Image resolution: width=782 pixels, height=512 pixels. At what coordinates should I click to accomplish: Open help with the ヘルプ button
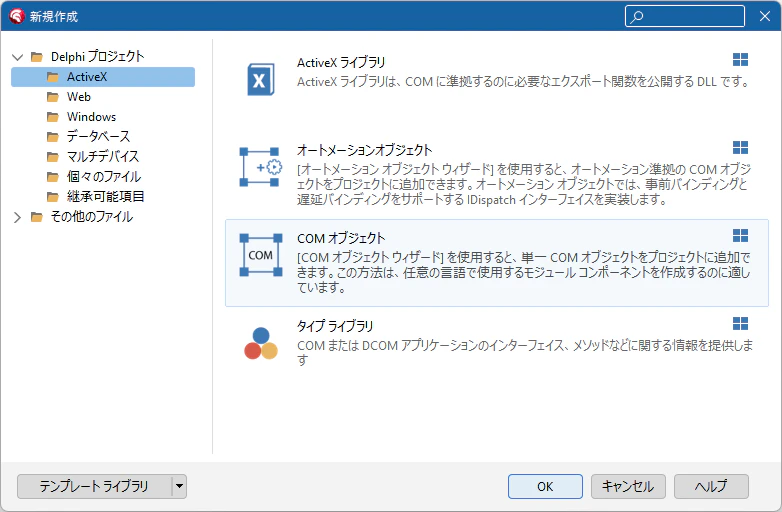(x=711, y=486)
